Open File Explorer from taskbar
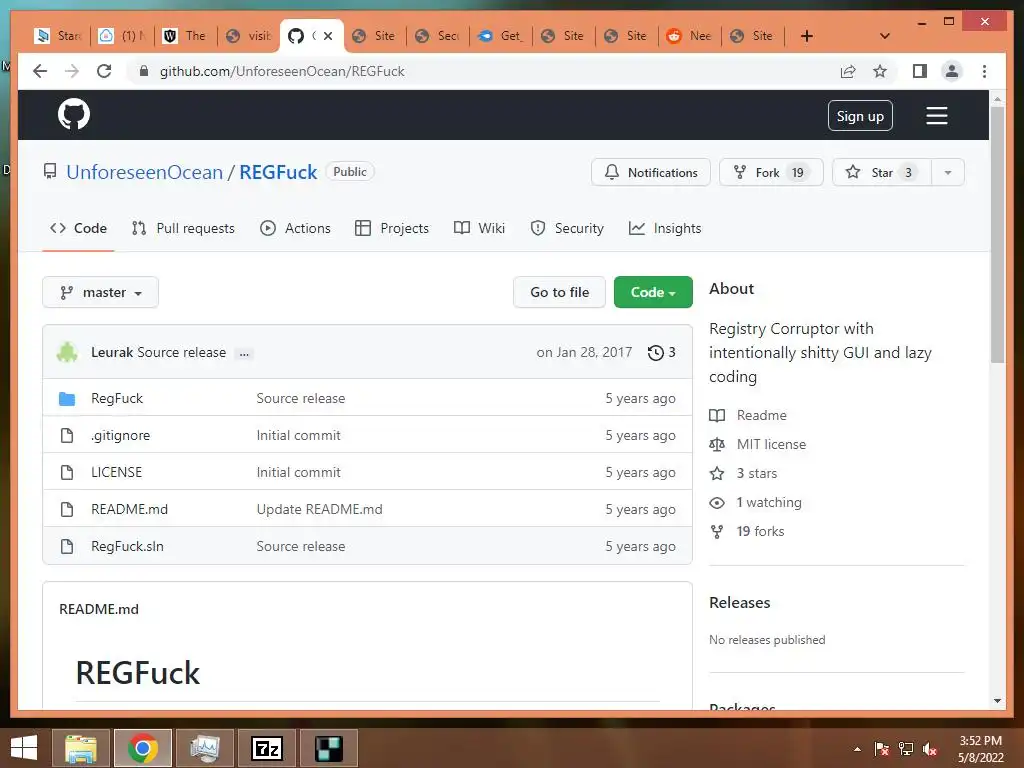1024x768 pixels. click(81, 748)
